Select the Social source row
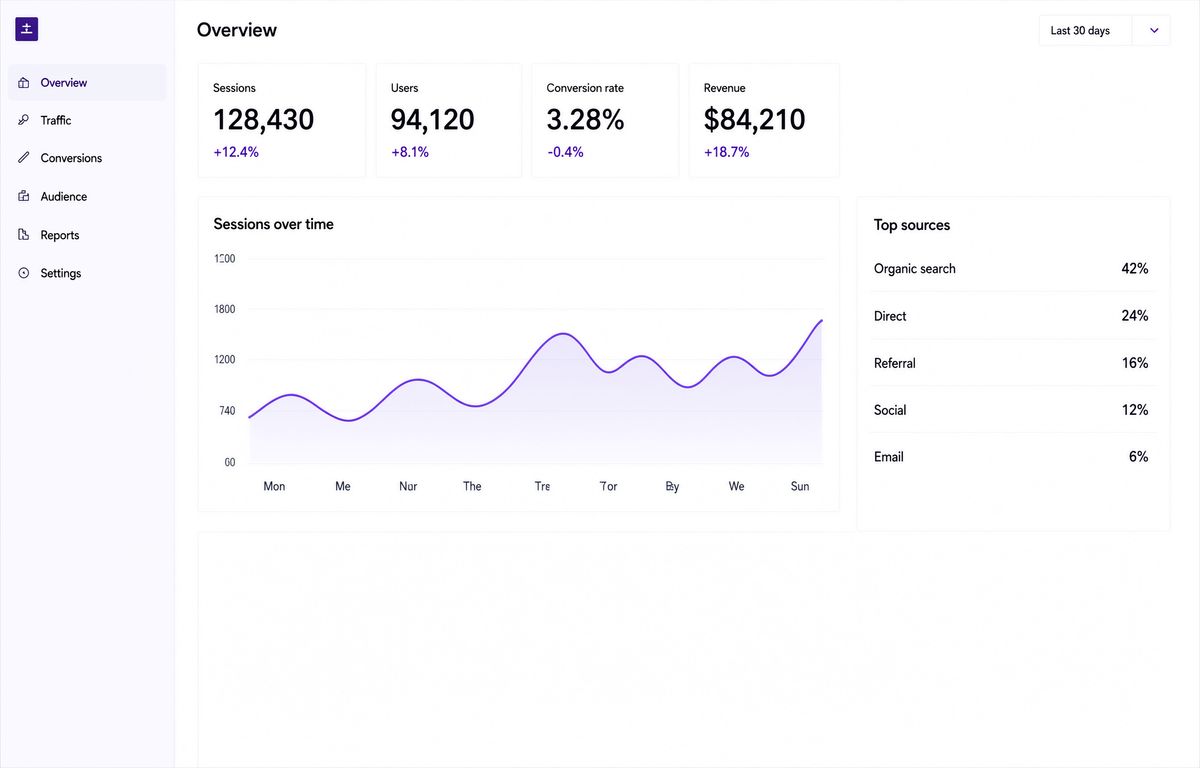This screenshot has height=768, width=1200. point(1011,410)
